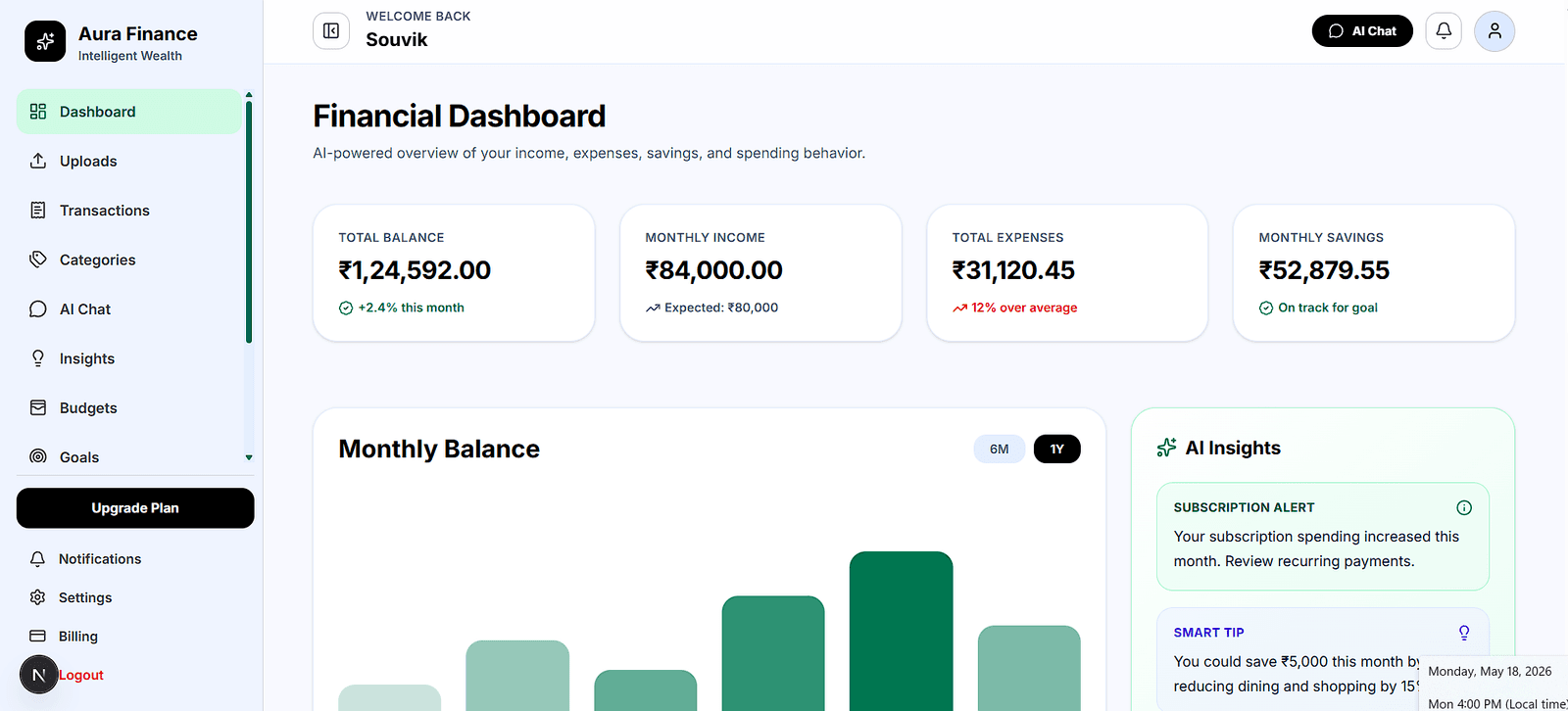
Task: Click the Financial Dashboard heading
Action: [x=460, y=117]
